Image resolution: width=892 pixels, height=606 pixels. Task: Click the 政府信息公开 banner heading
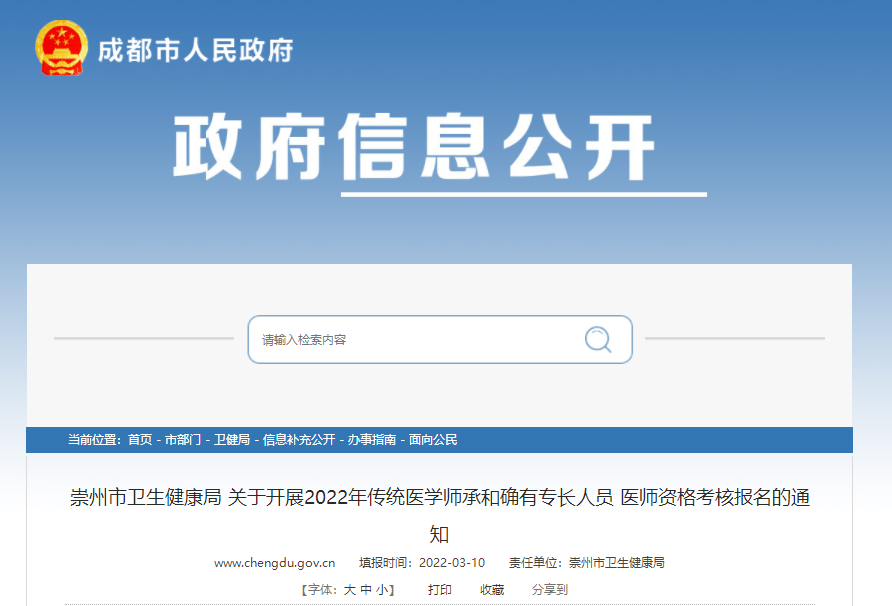coord(414,149)
